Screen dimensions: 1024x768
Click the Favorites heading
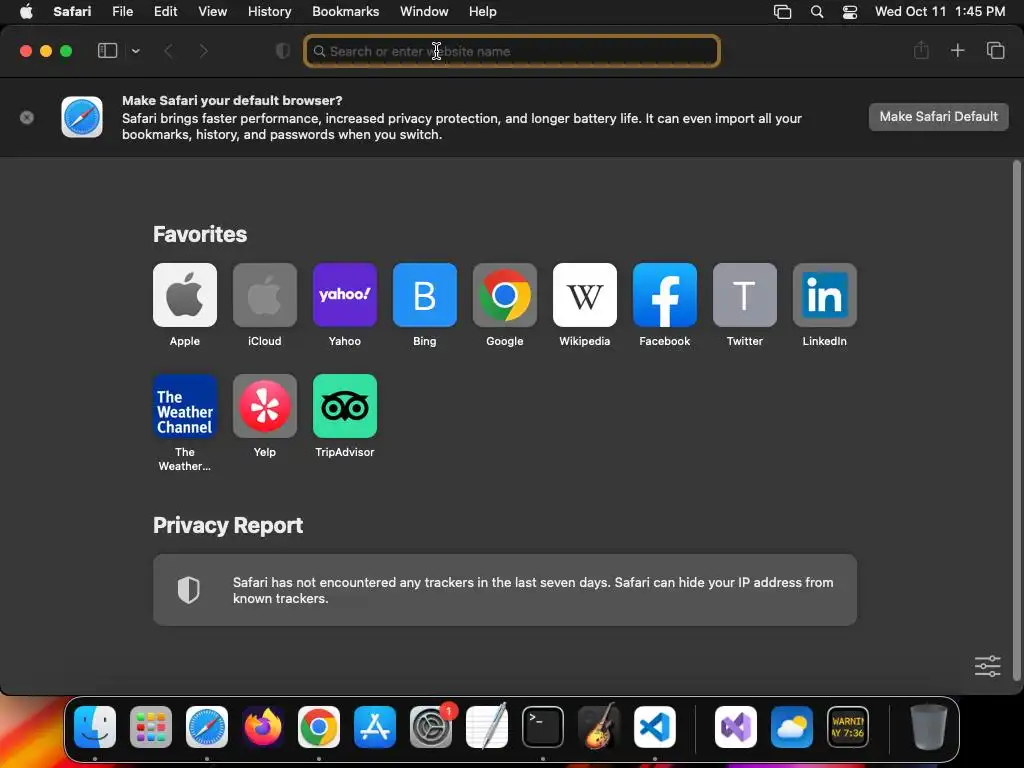tap(200, 234)
